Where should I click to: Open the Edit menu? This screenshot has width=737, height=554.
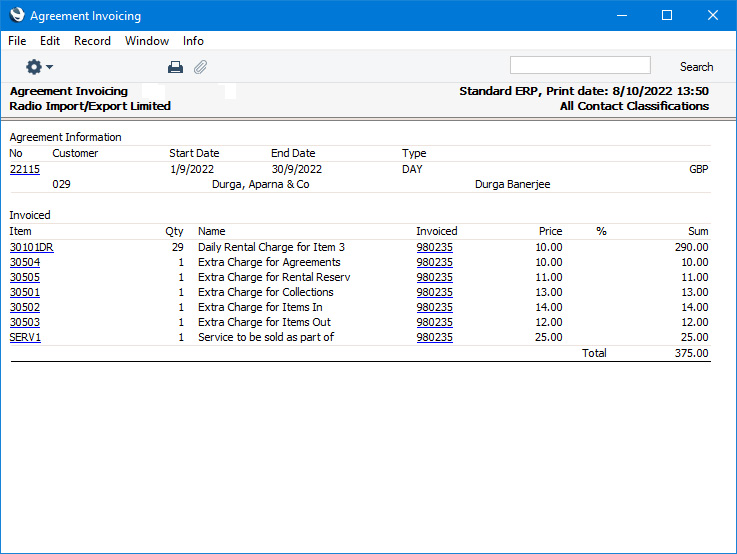tap(50, 41)
